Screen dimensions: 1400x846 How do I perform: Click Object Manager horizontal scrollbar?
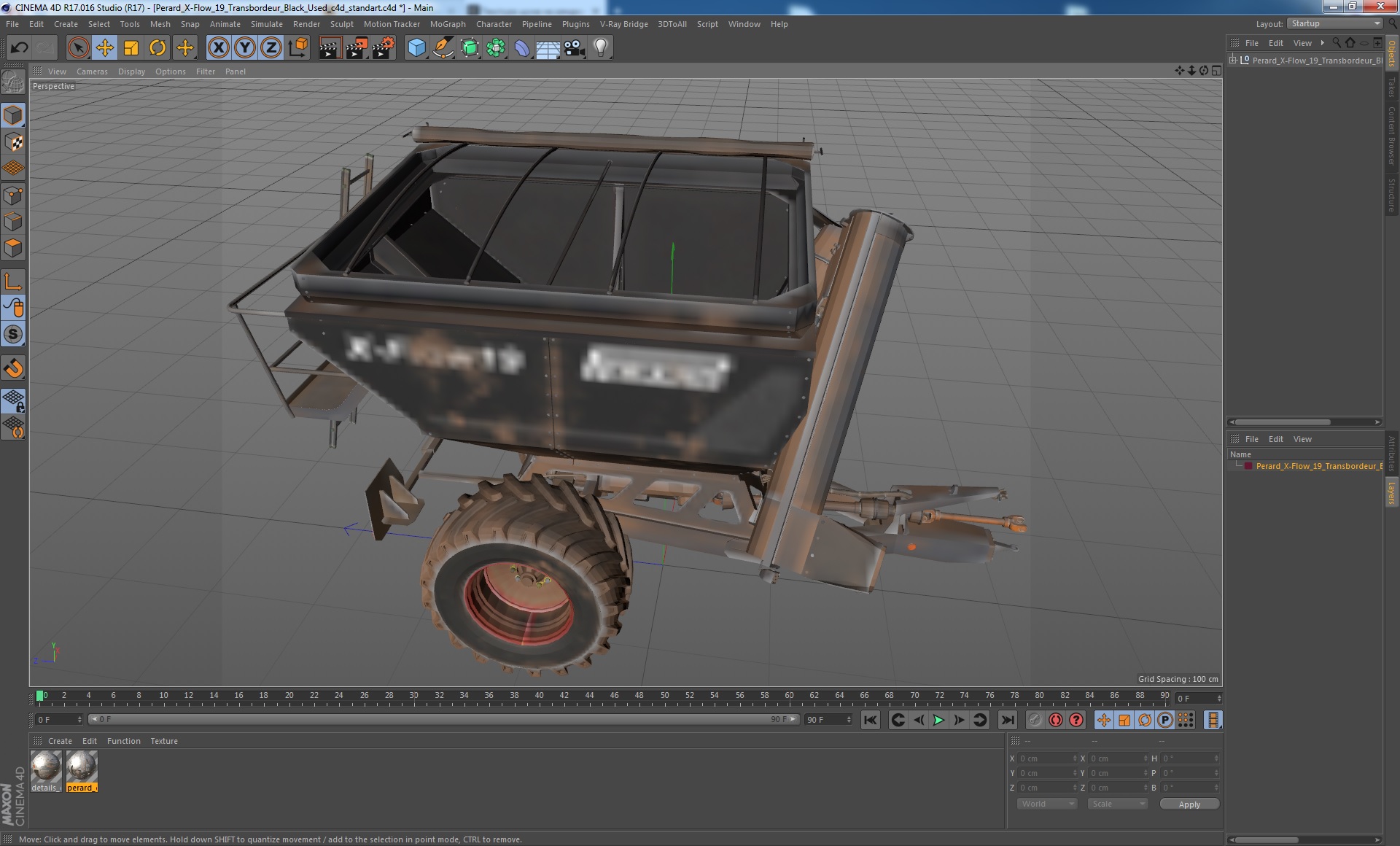click(1283, 422)
